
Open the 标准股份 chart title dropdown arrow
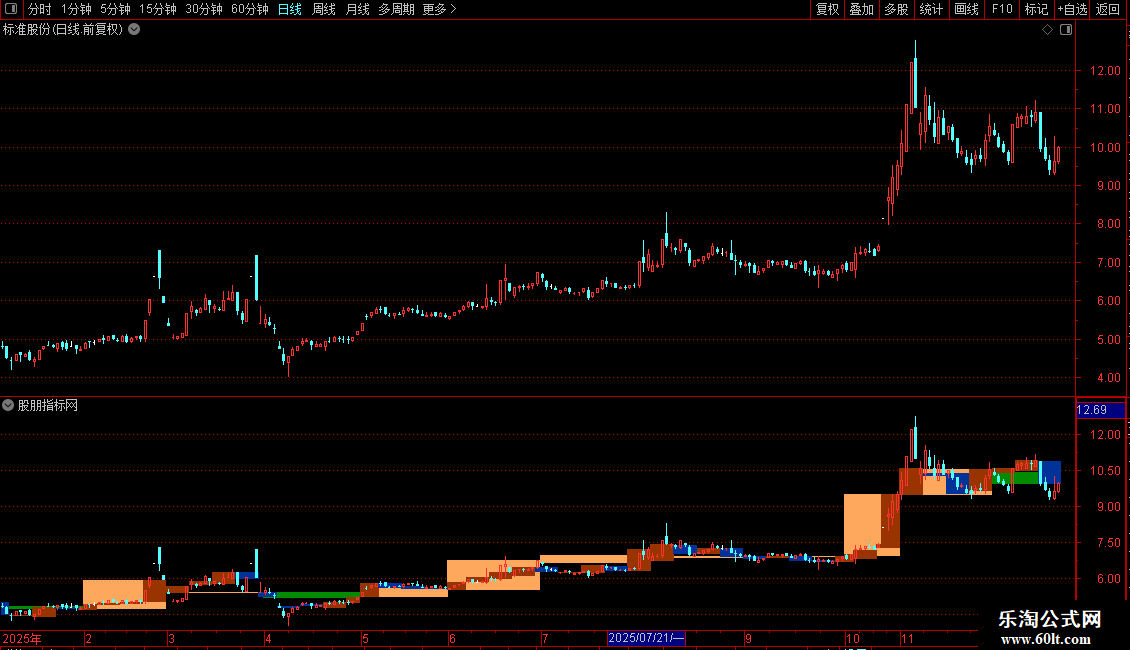tap(134, 30)
